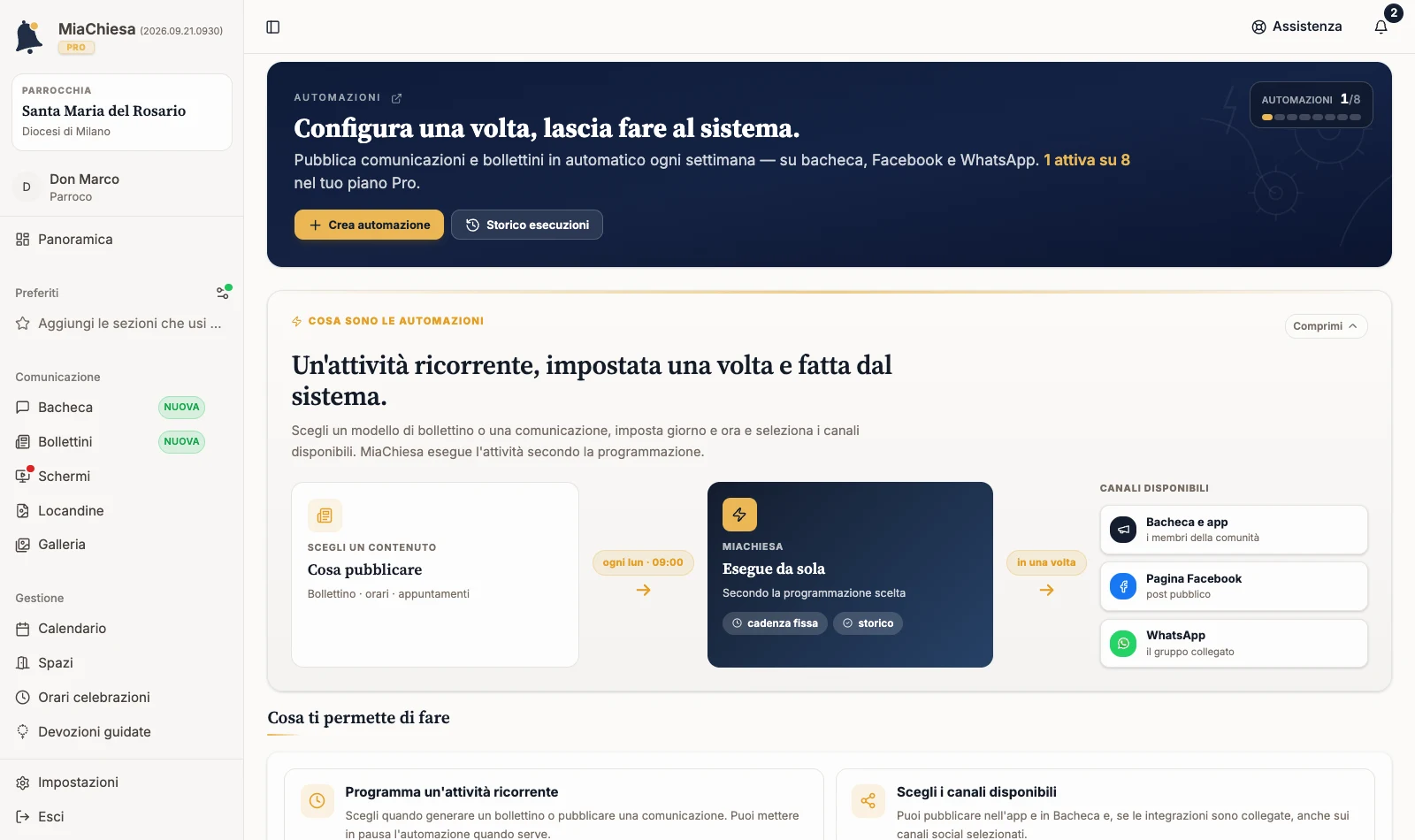Click the star icon for adding favorites

(23, 324)
